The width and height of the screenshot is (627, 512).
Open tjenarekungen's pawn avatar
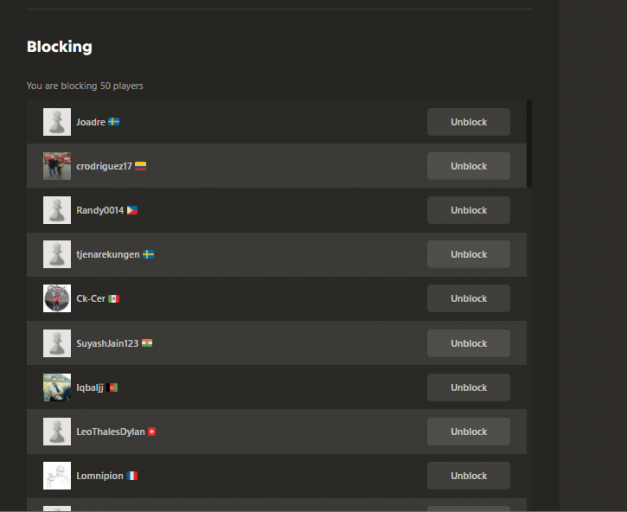pos(57,254)
